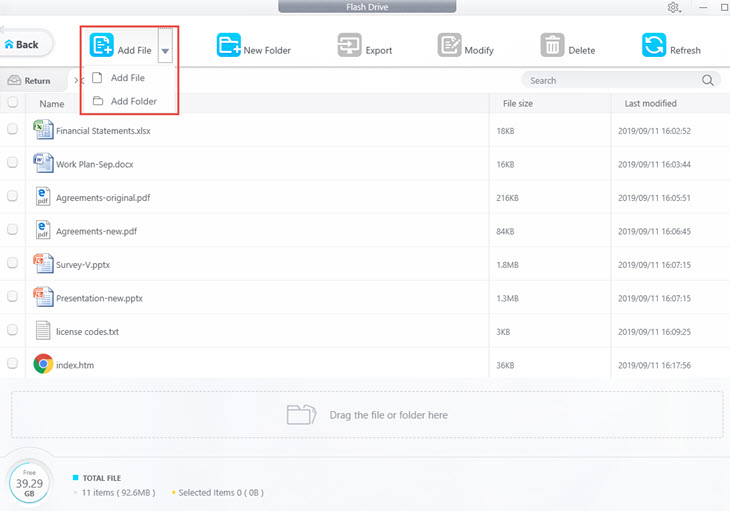Toggle the select-all checkbox in header
The height and width of the screenshot is (511, 730).
click(13, 102)
